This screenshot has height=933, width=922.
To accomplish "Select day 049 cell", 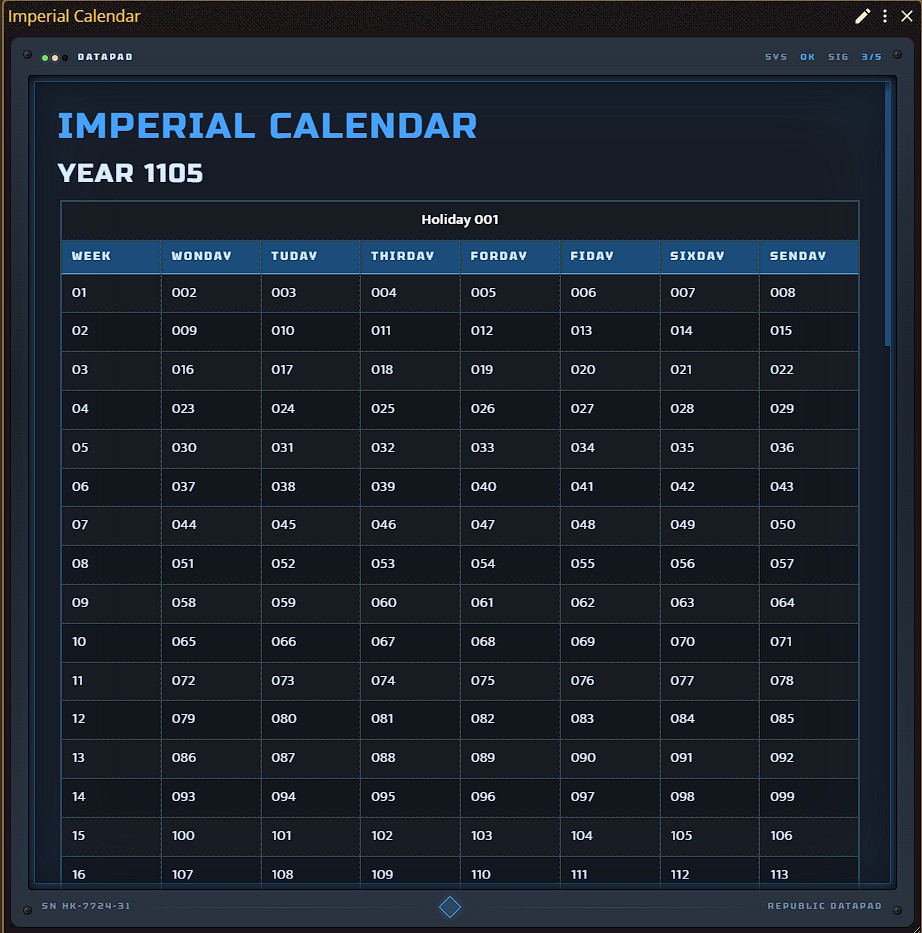I will 710,525.
